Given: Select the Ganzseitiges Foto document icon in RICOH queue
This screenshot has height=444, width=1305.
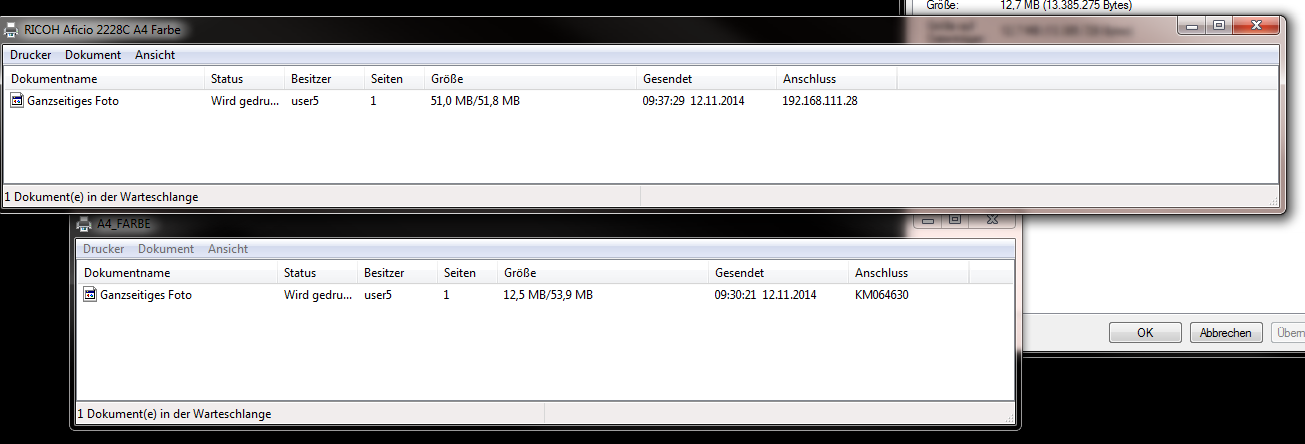Looking at the screenshot, I should [x=17, y=100].
